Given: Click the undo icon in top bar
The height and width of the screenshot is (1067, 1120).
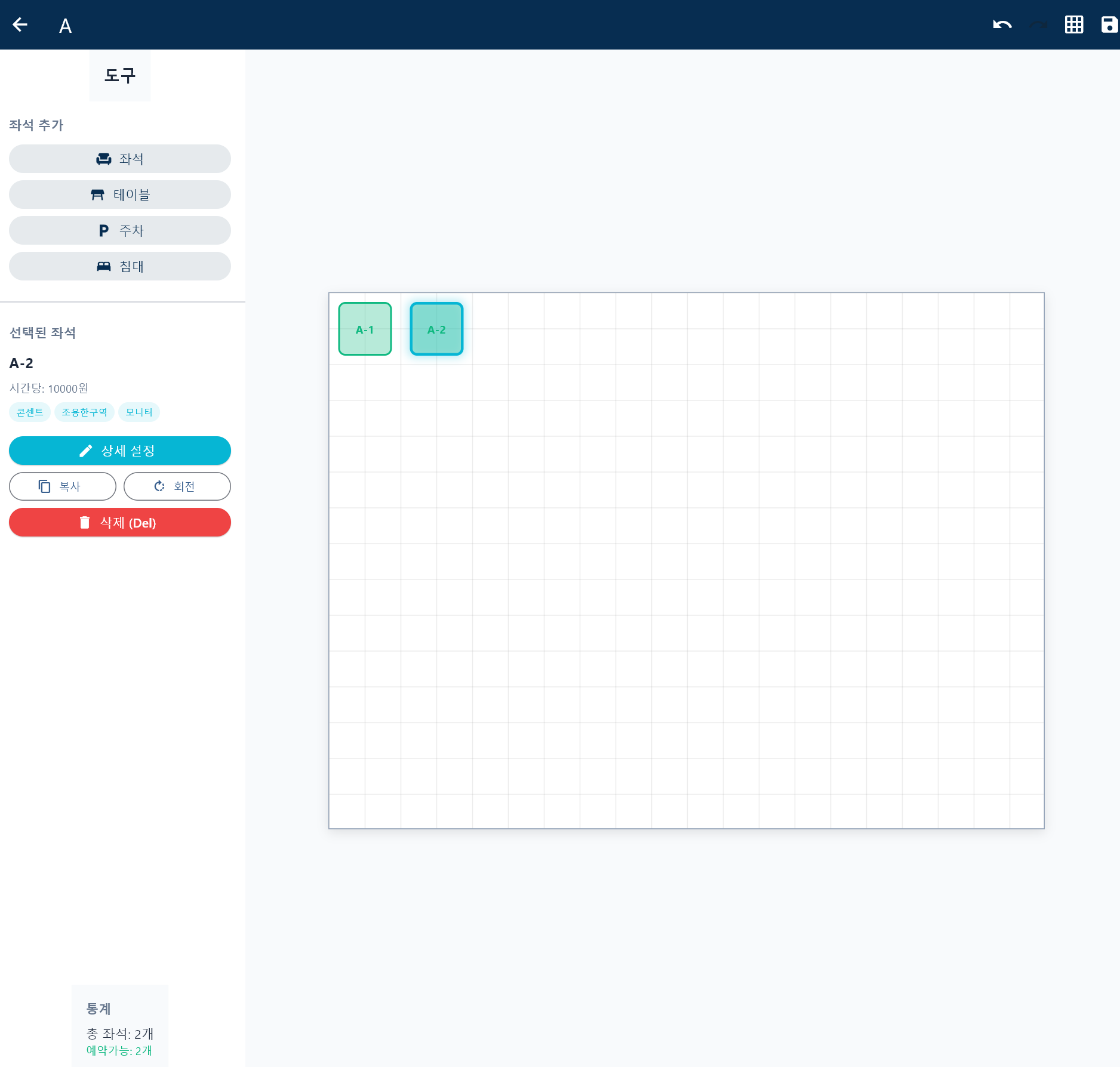Looking at the screenshot, I should click(x=1002, y=24).
